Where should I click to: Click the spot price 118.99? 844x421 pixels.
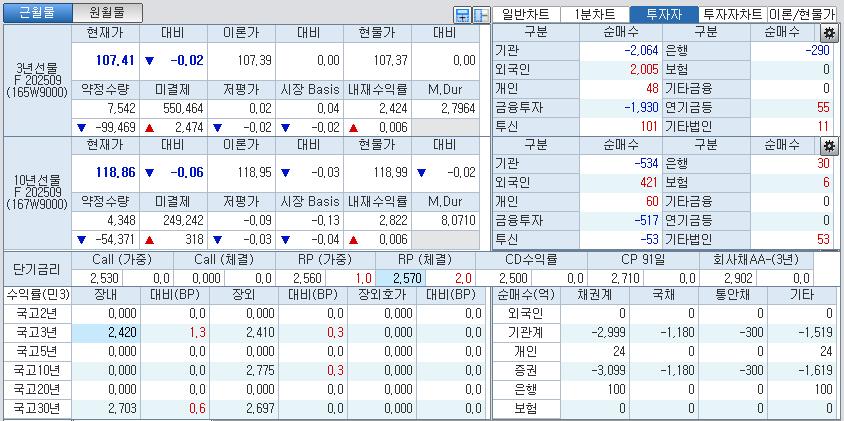coord(389,172)
